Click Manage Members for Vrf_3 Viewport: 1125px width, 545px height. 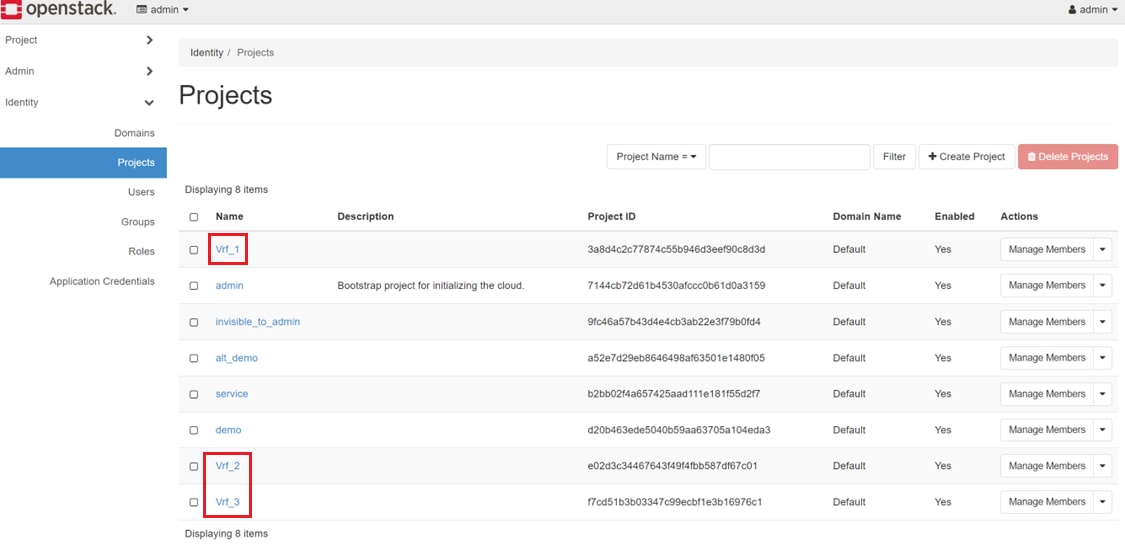(x=1047, y=502)
